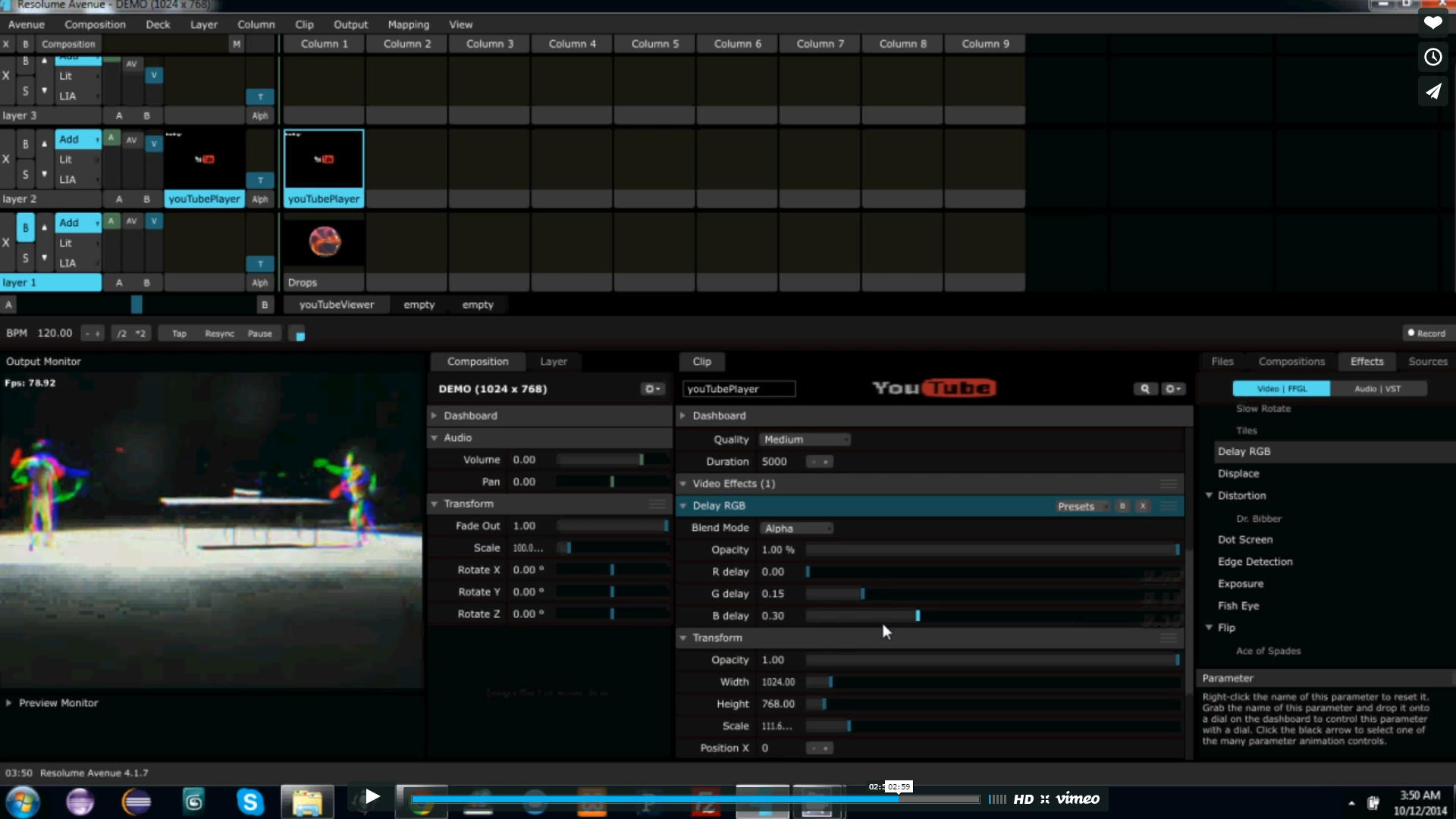Collapse the Audio section in Composition

(436, 437)
